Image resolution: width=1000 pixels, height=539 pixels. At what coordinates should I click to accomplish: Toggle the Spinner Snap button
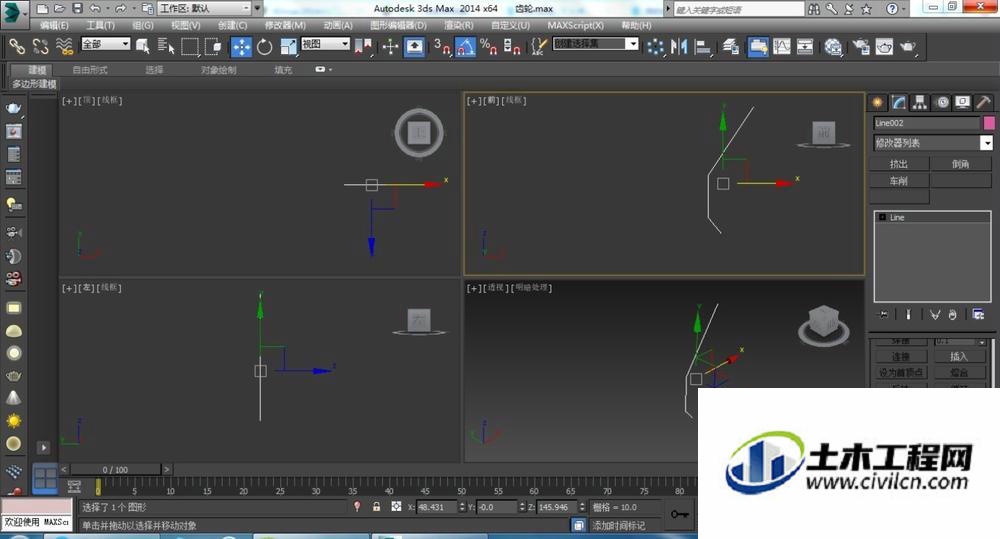pyautogui.click(x=512, y=47)
